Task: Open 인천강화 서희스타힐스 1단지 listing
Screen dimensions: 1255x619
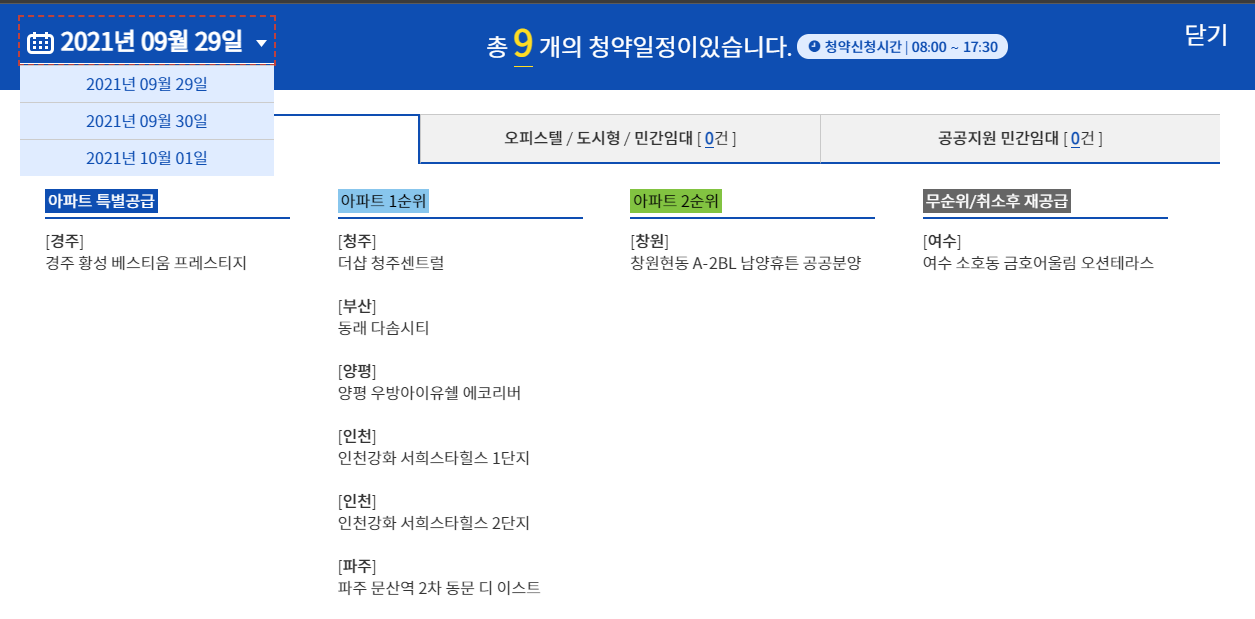Action: point(434,458)
